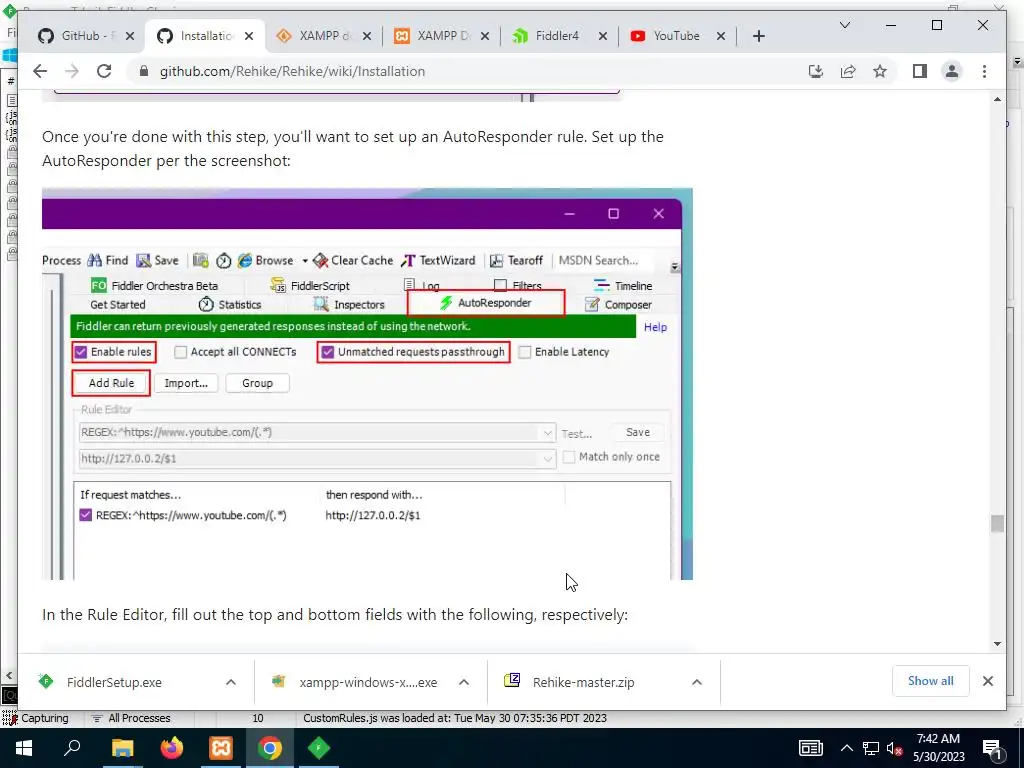Click the address bar URL

(x=292, y=71)
